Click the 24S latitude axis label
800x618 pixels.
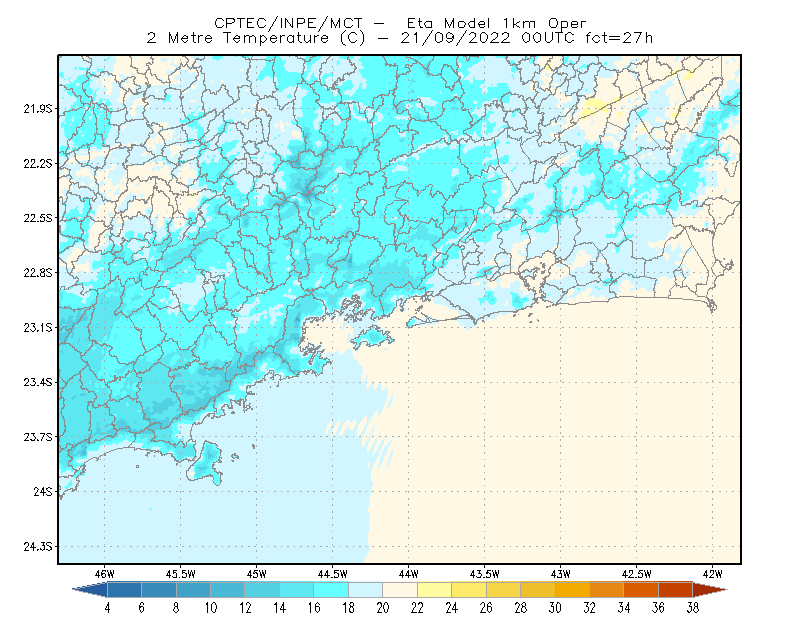[42, 491]
